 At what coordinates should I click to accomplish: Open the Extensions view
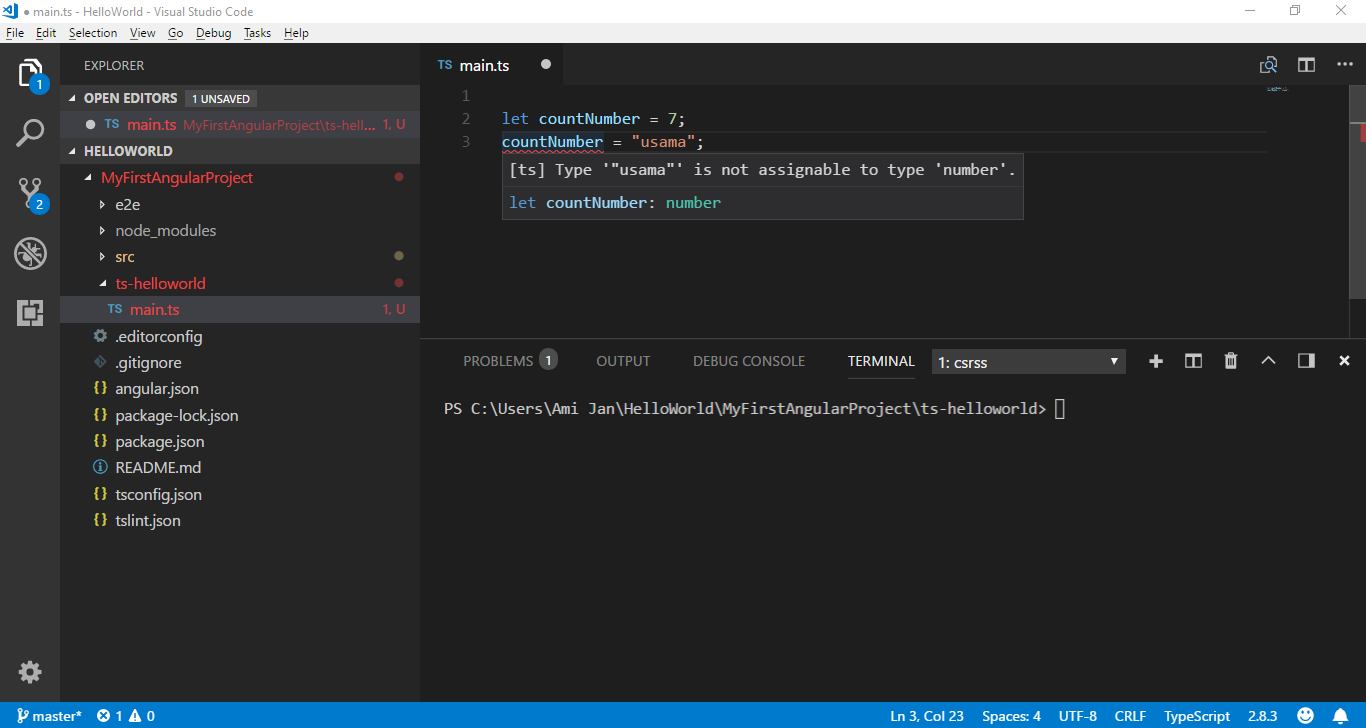pyautogui.click(x=30, y=313)
